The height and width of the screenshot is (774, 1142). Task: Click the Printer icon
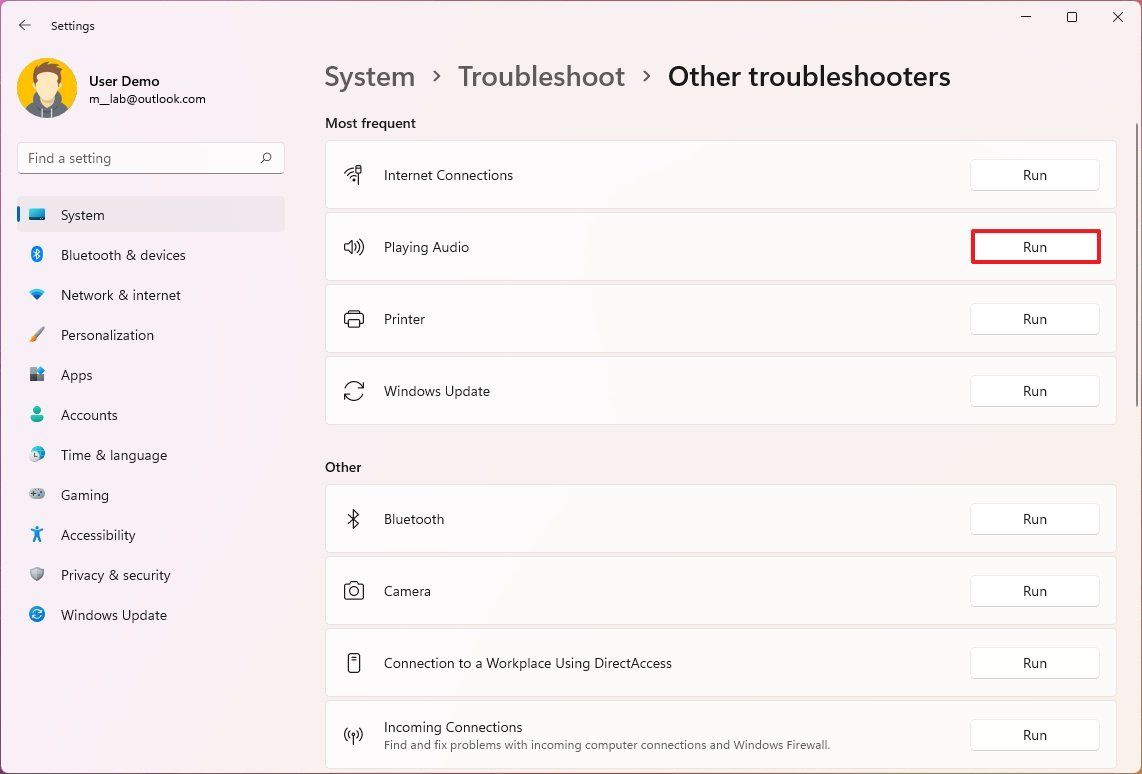[353, 318]
